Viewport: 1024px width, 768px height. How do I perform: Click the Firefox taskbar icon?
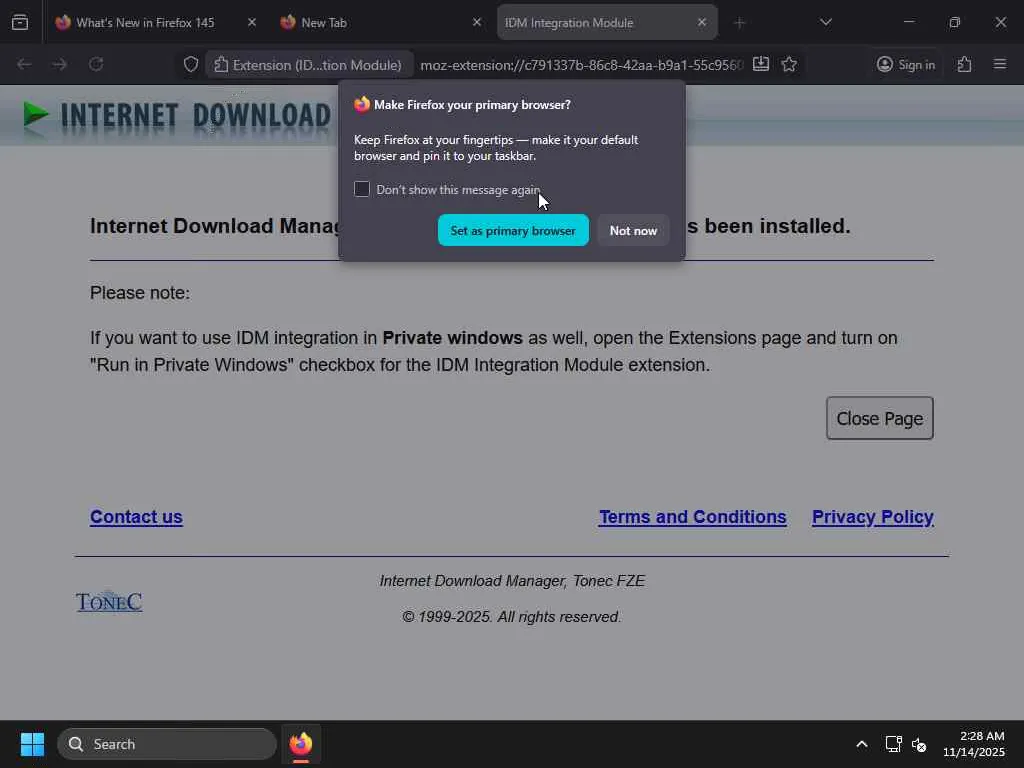[x=300, y=744]
